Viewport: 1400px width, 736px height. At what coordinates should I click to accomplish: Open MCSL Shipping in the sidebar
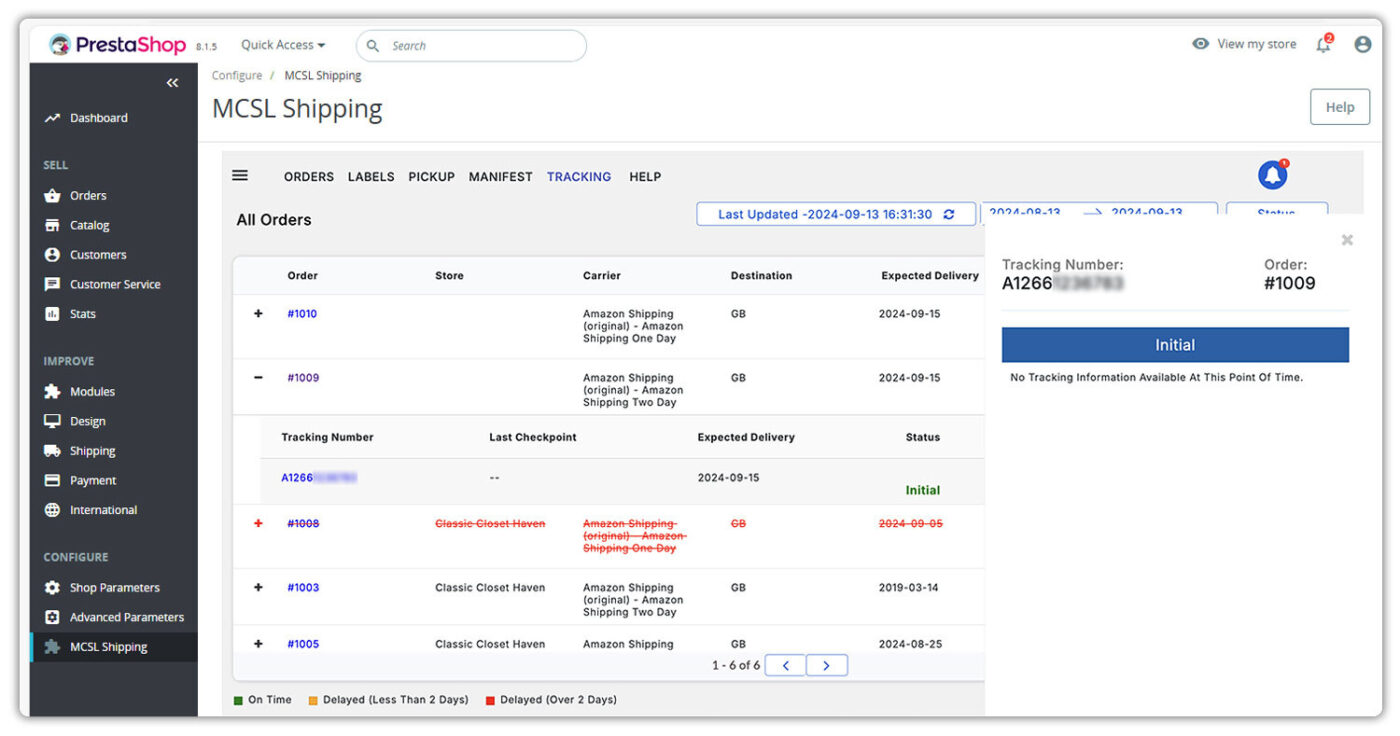coord(114,647)
